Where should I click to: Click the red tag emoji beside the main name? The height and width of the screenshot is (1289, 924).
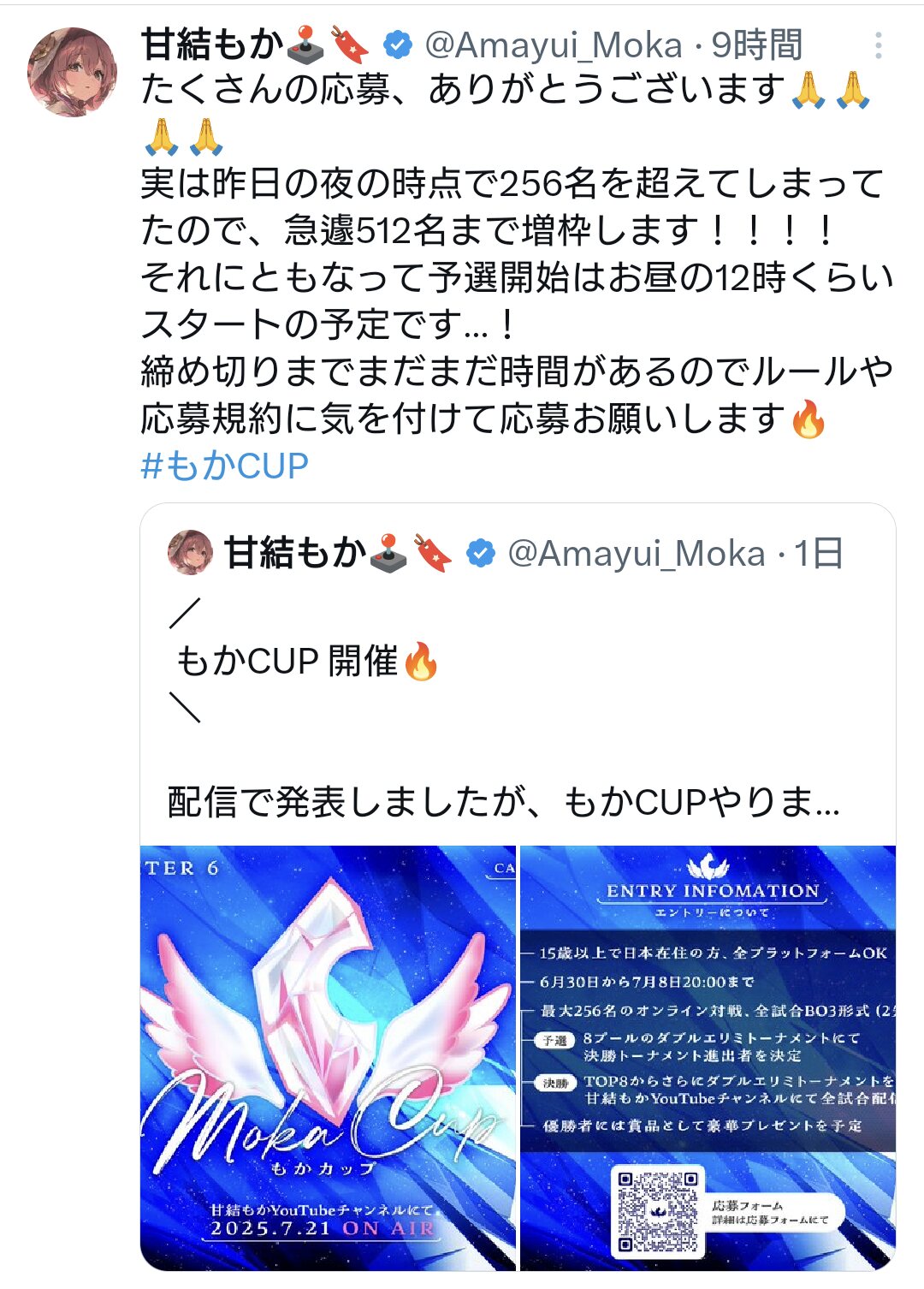(x=349, y=45)
